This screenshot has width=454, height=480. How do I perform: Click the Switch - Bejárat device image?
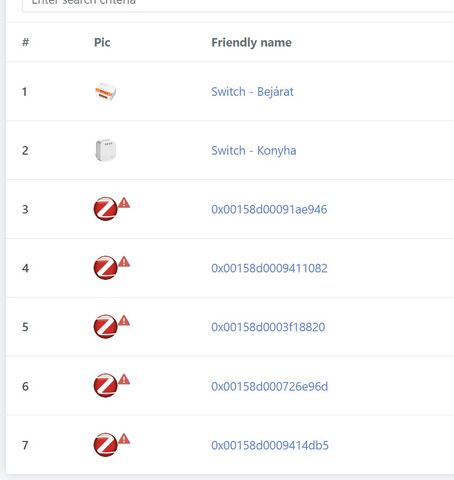coord(106,92)
